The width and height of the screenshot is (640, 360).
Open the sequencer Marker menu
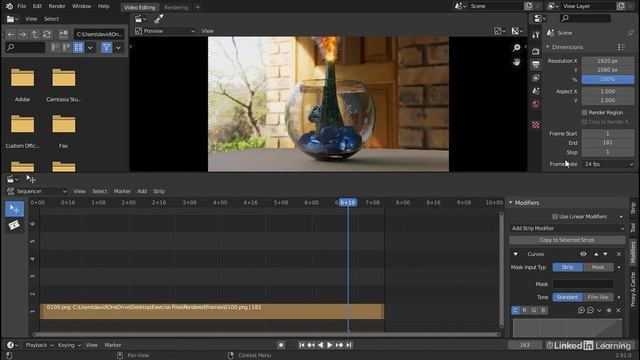122,191
